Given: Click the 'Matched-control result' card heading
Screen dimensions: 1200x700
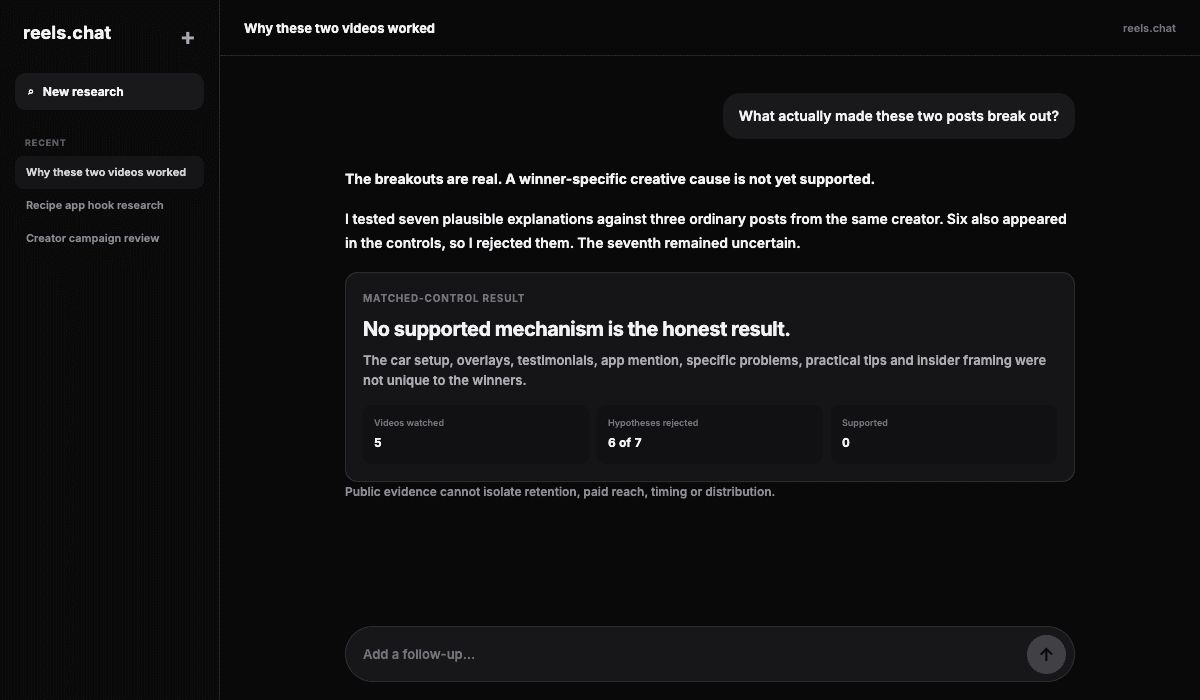Looking at the screenshot, I should [443, 298].
